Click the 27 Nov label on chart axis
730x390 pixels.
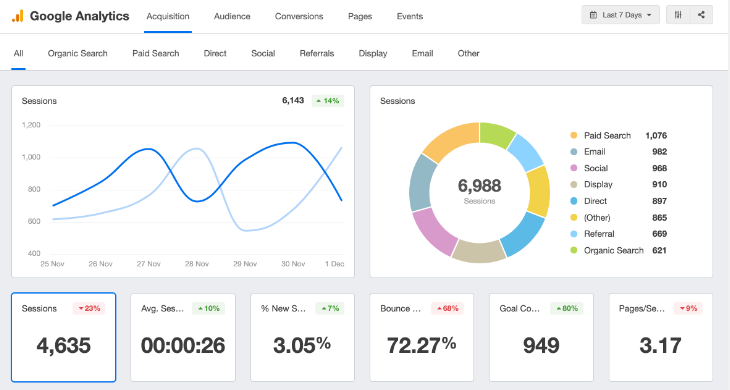149,264
